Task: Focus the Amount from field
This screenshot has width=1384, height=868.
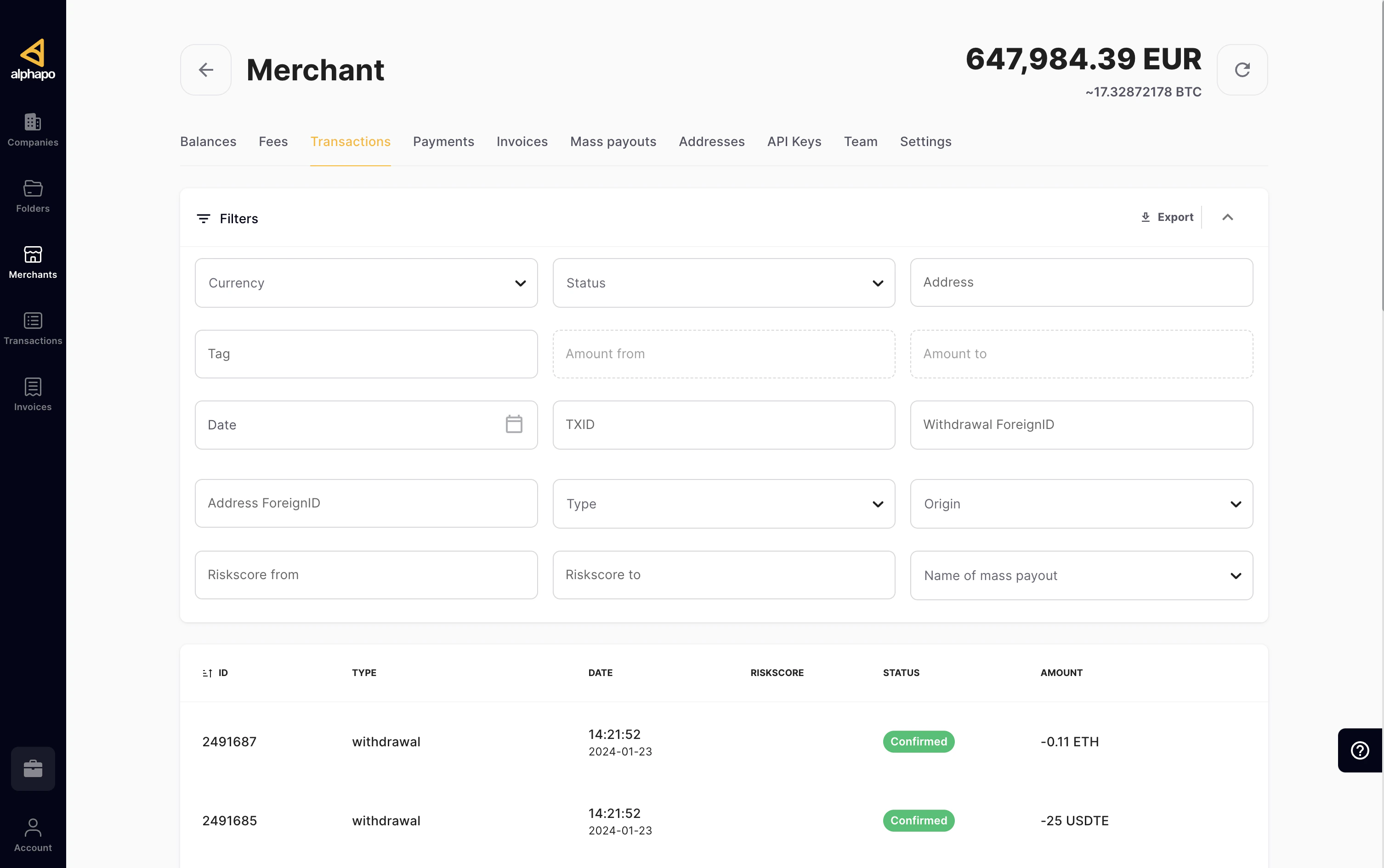Action: point(724,354)
